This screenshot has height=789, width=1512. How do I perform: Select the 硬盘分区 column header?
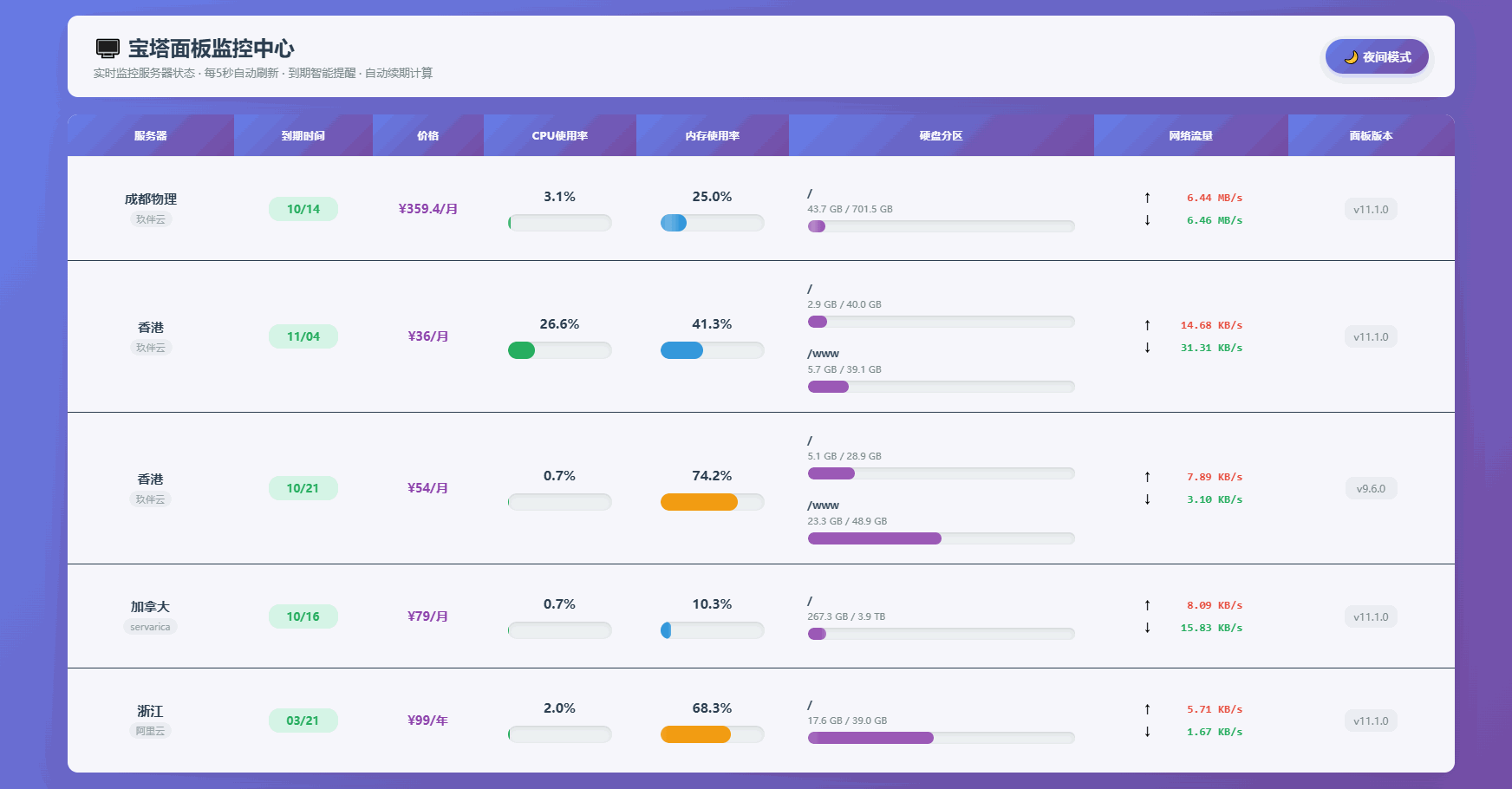pos(941,136)
